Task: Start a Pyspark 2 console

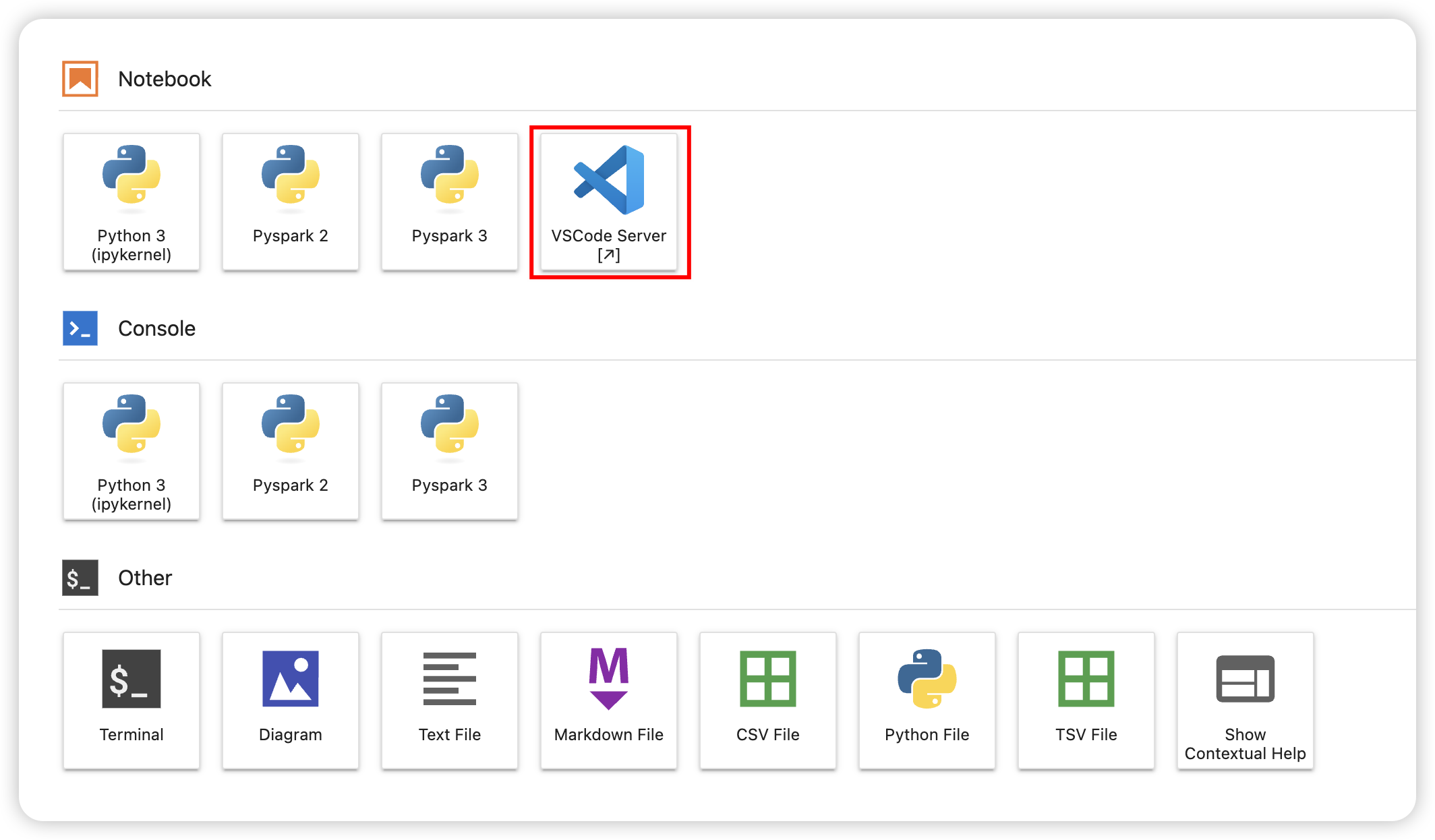Action: 291,451
